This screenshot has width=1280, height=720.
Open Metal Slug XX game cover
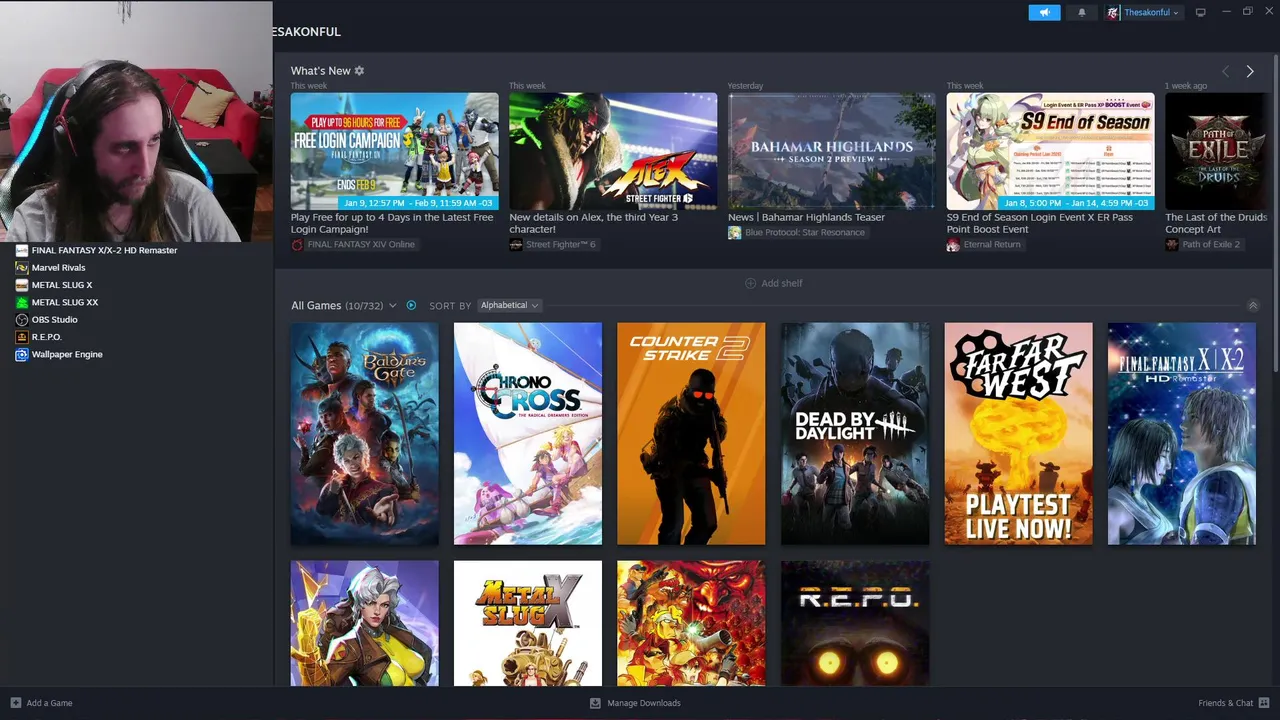(691, 623)
